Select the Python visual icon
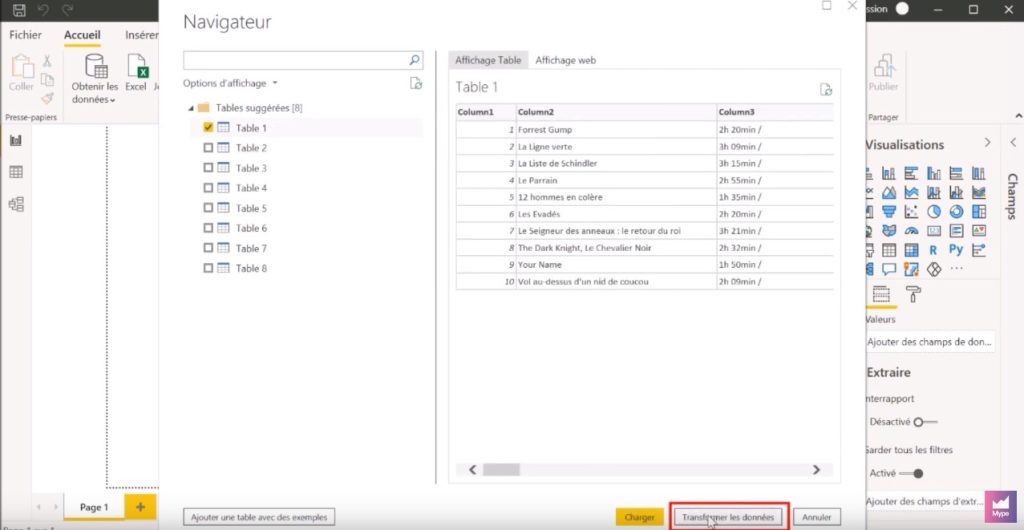This screenshot has width=1024, height=530. (x=956, y=250)
